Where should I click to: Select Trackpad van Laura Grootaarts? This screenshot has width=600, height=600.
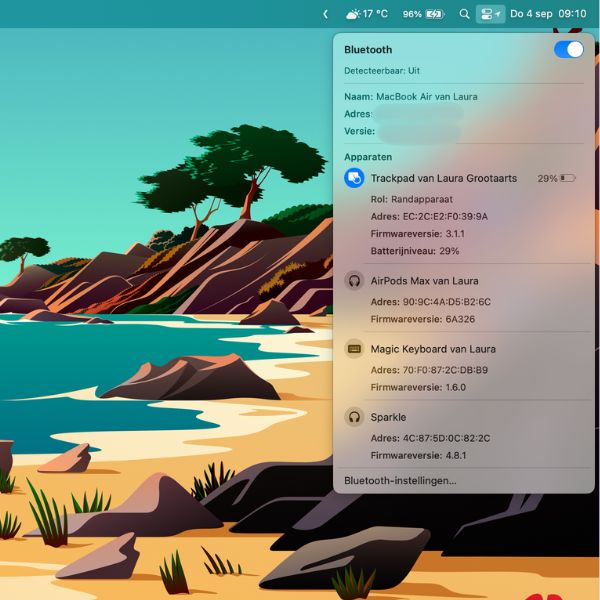443,178
